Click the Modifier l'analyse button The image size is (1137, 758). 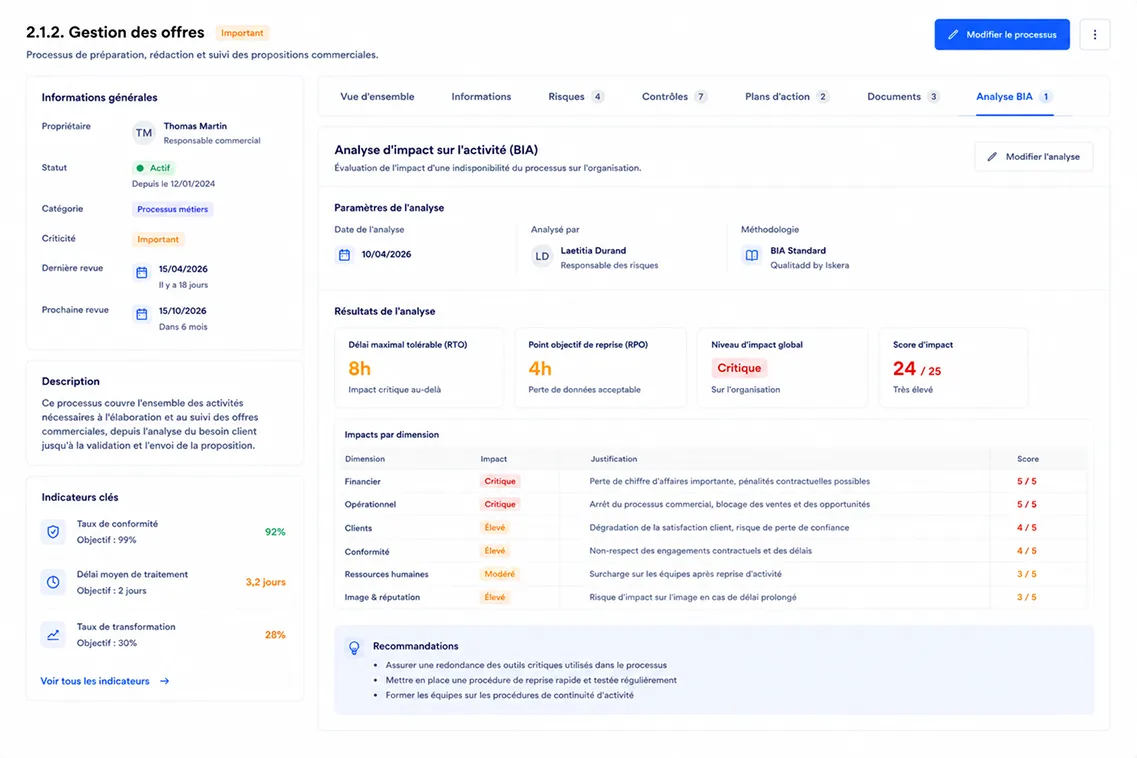tap(1033, 157)
